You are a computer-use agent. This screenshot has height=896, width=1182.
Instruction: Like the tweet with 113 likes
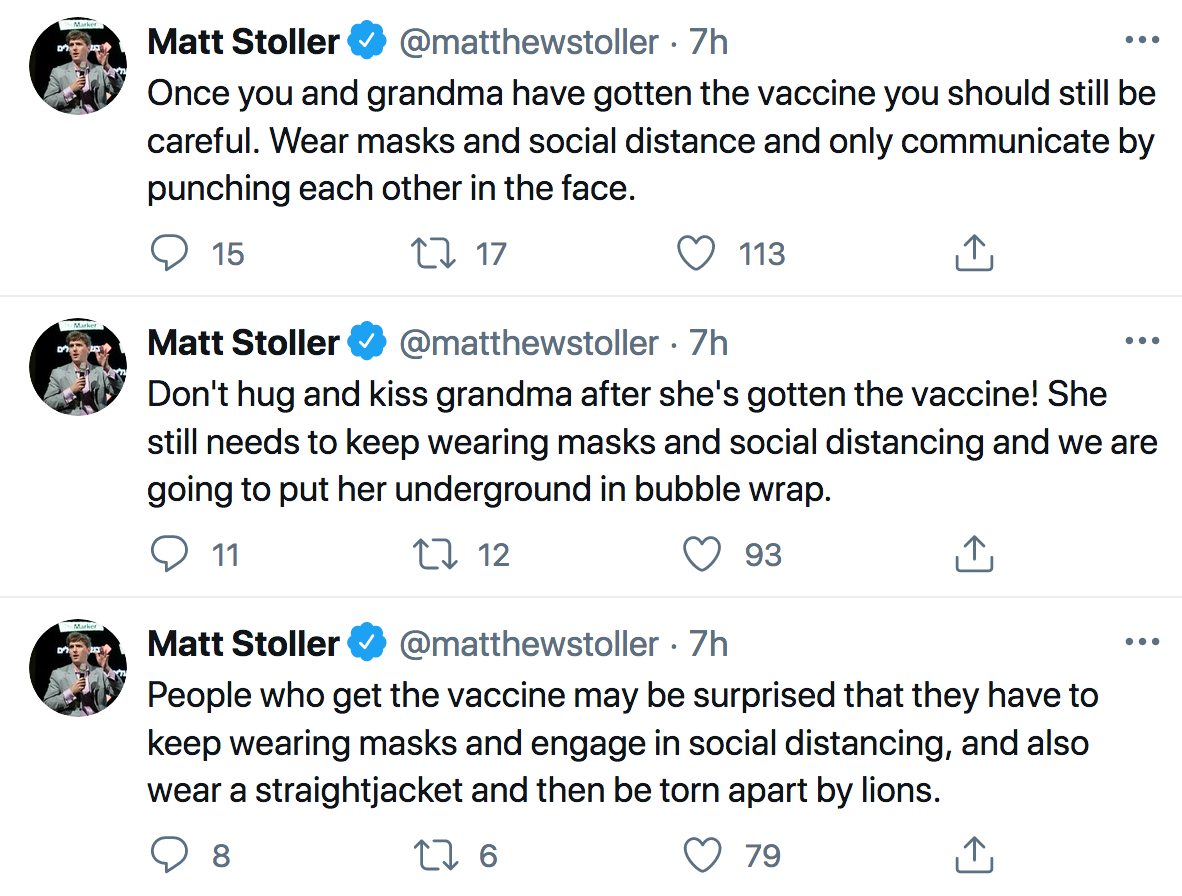point(697,254)
